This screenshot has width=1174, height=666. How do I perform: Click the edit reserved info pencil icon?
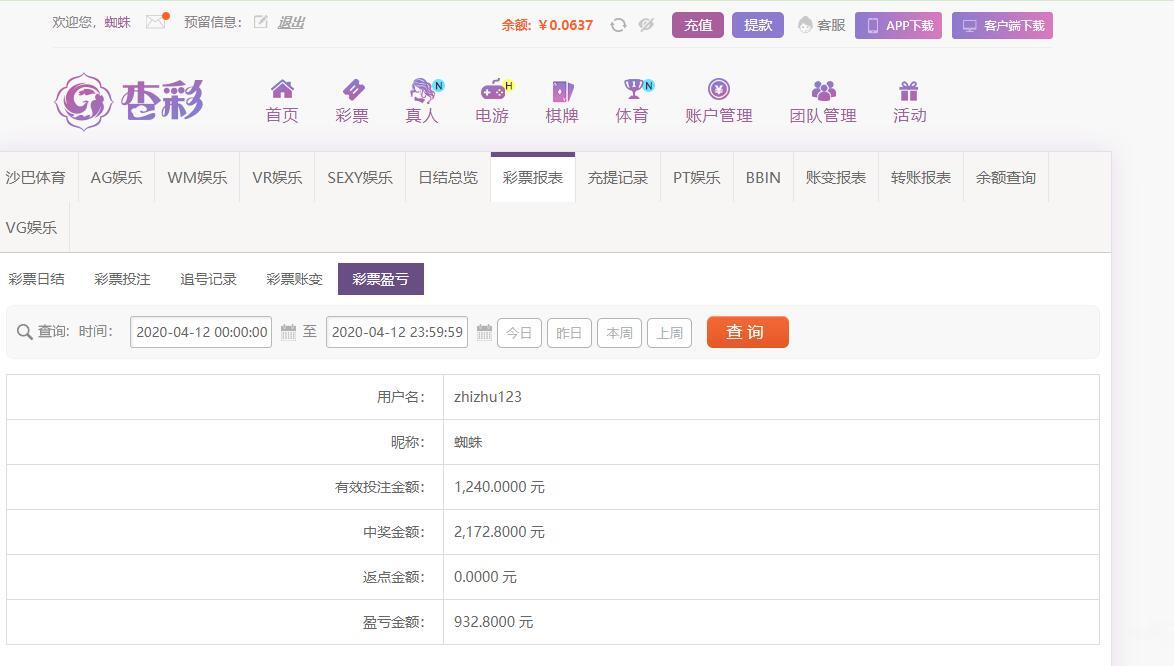click(261, 22)
